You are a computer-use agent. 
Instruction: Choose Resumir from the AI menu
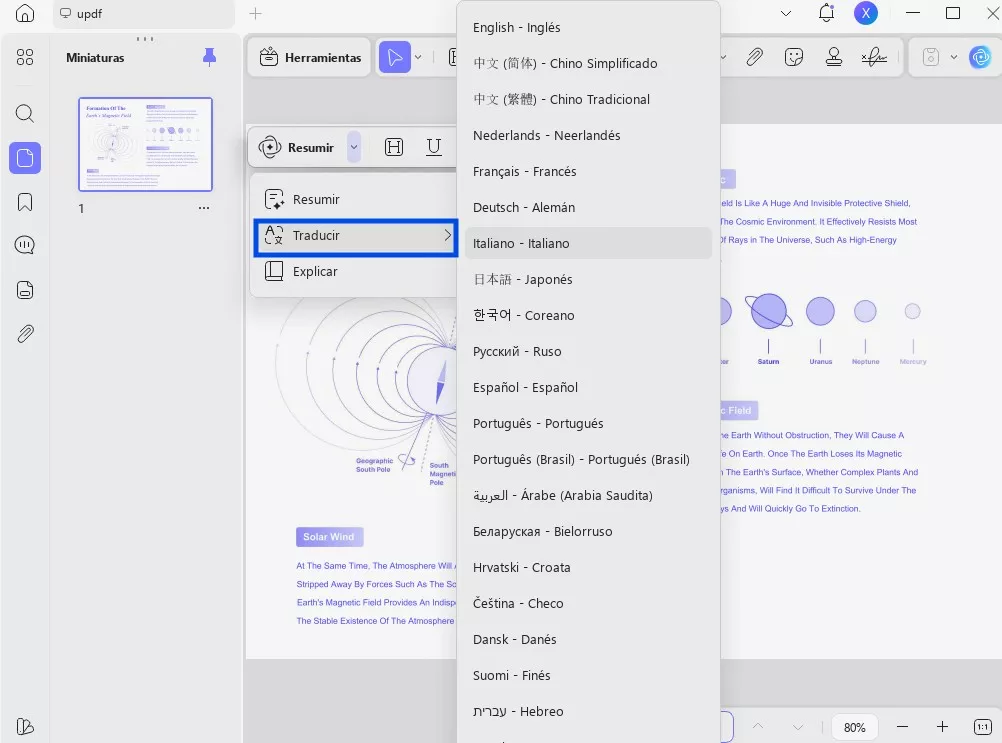tap(355, 199)
